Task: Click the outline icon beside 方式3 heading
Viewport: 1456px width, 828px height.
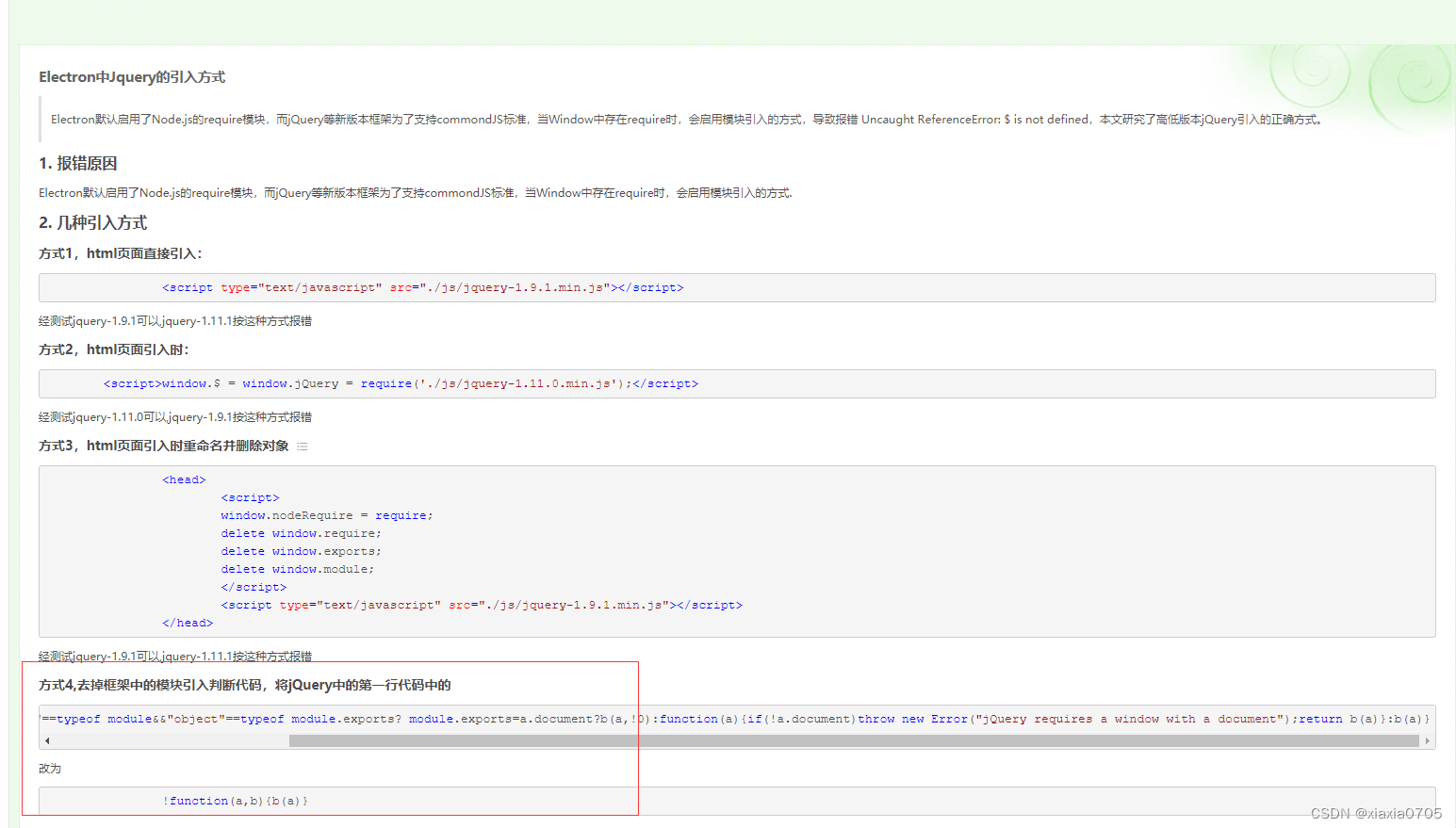Action: (x=303, y=446)
